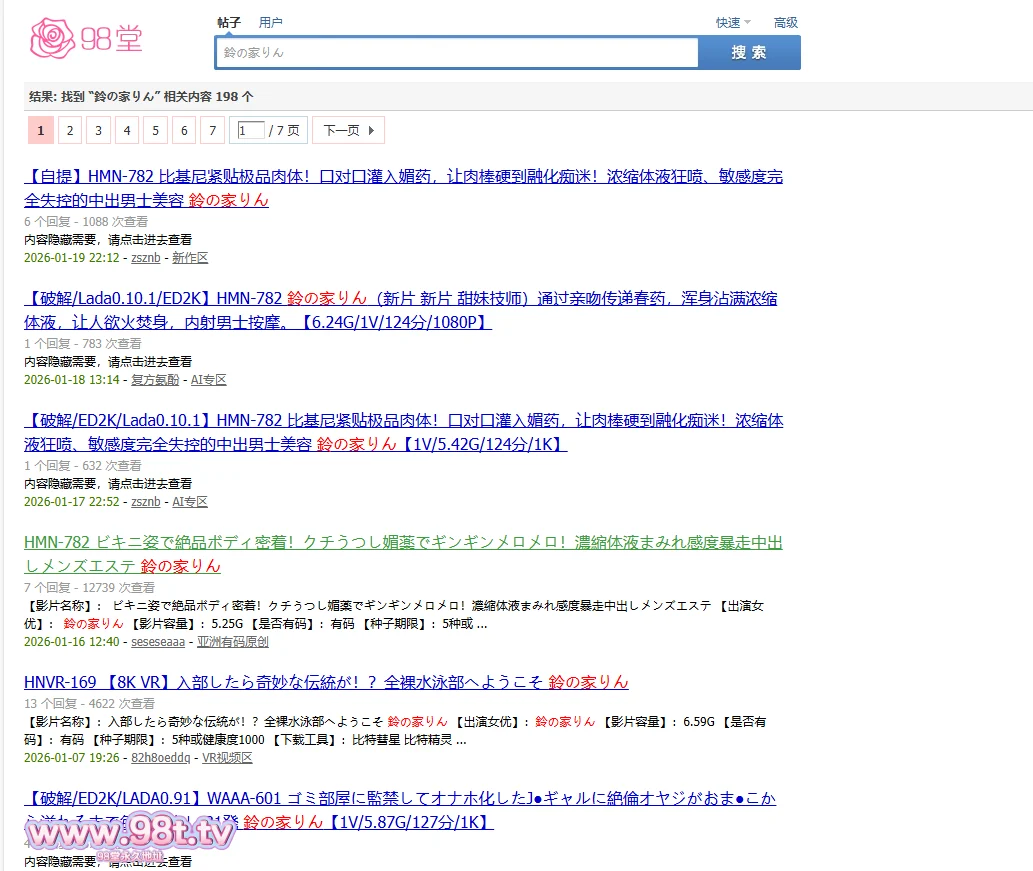Open the 新作区 forum section link

click(x=190, y=258)
